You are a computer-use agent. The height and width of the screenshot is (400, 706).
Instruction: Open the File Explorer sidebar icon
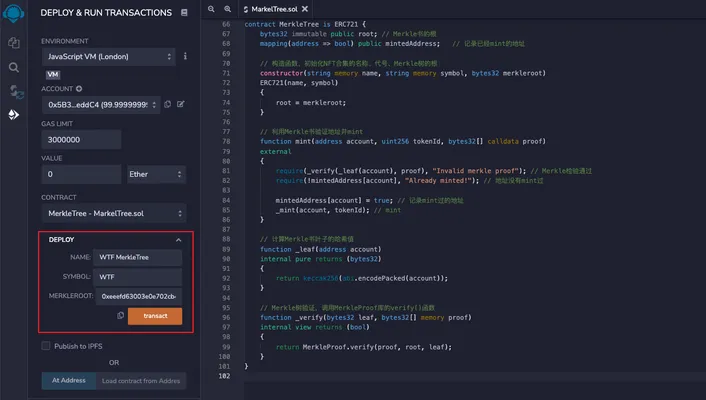click(x=14, y=42)
